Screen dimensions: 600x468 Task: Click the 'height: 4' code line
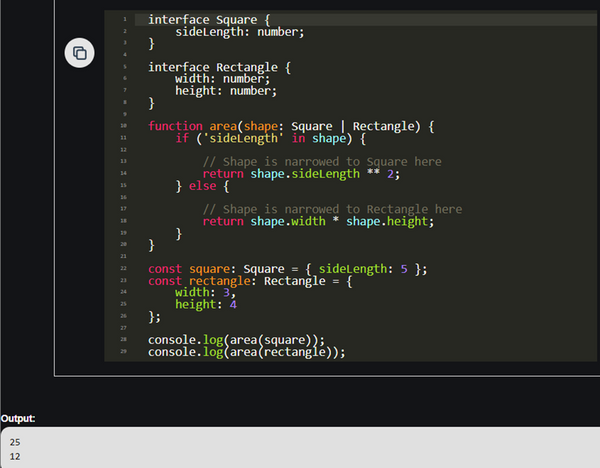(x=206, y=305)
